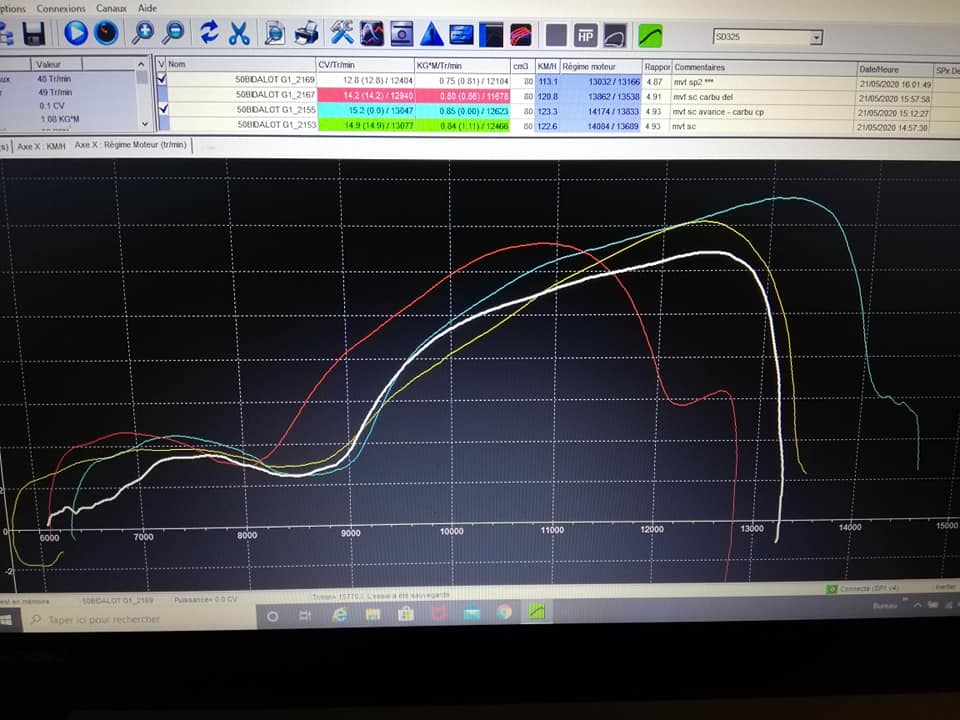960x720 pixels.
Task: Expand the SD325 dropdown list
Action: (x=816, y=37)
